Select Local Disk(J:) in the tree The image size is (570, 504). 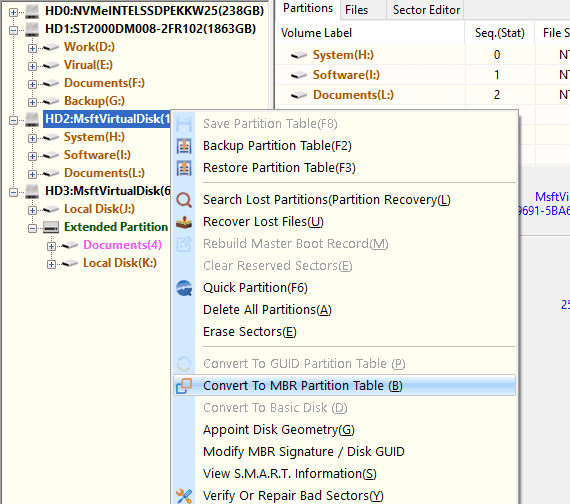pyautogui.click(x=99, y=209)
